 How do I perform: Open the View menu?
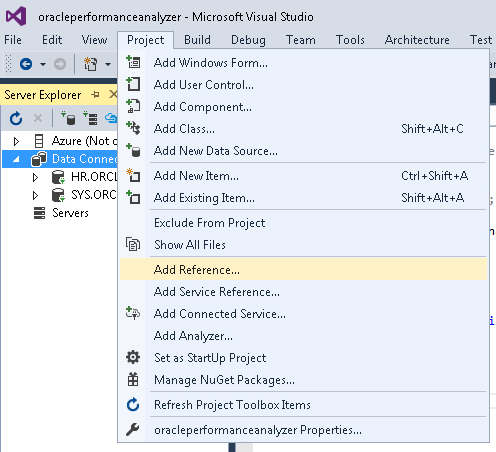point(94,40)
